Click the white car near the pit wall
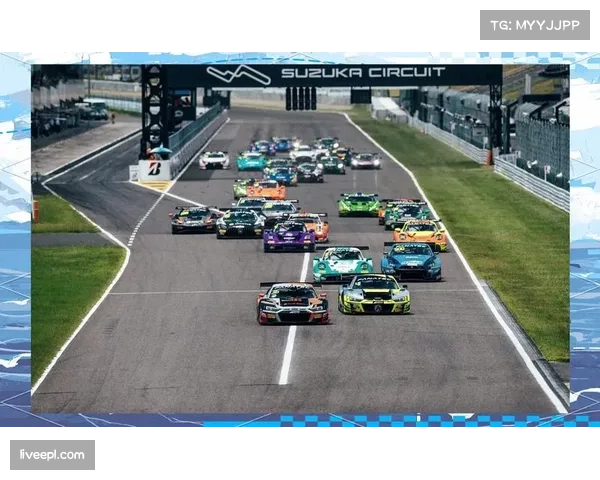The height and width of the screenshot is (480, 600). [213, 160]
